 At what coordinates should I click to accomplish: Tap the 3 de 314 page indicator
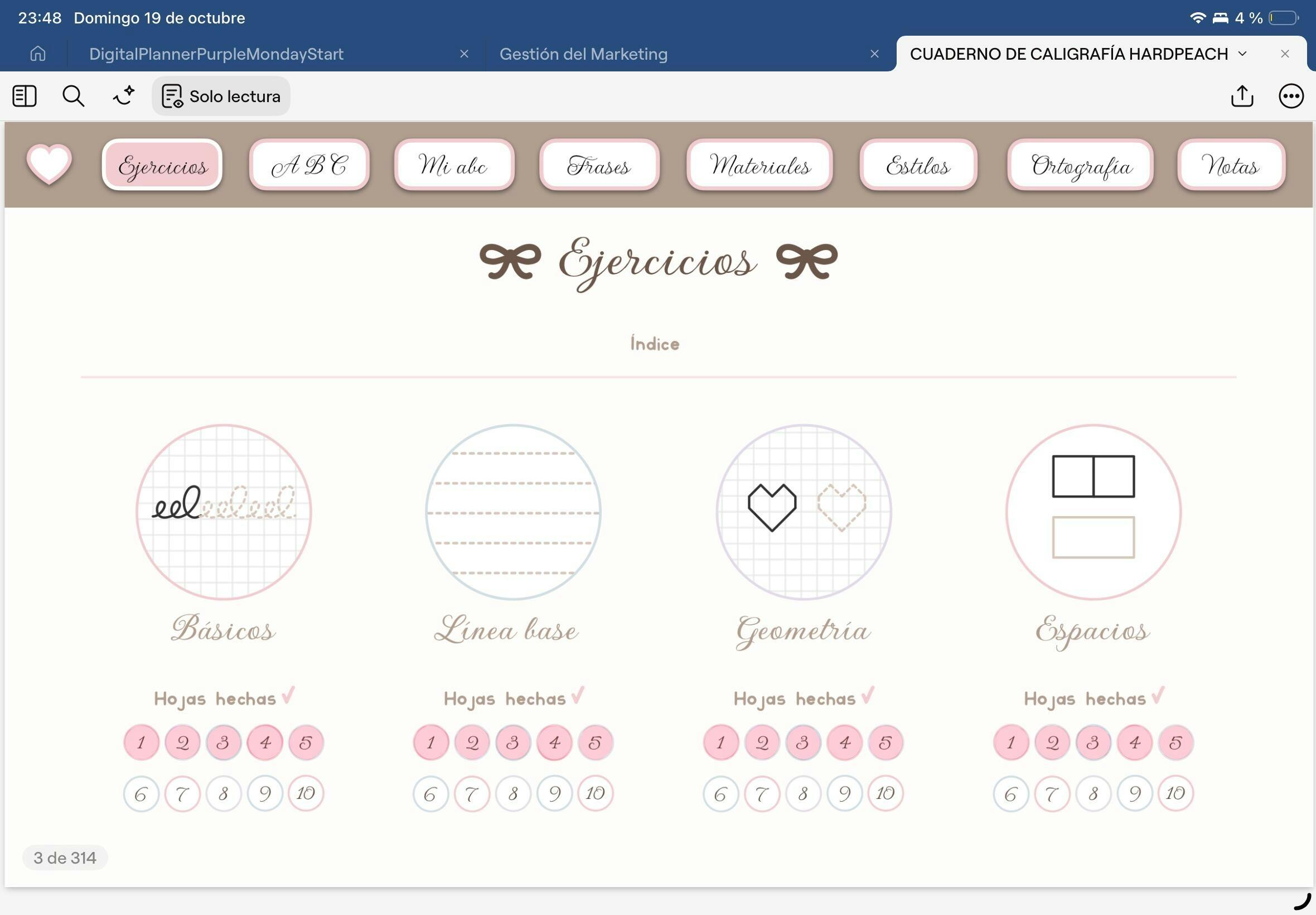click(x=65, y=858)
